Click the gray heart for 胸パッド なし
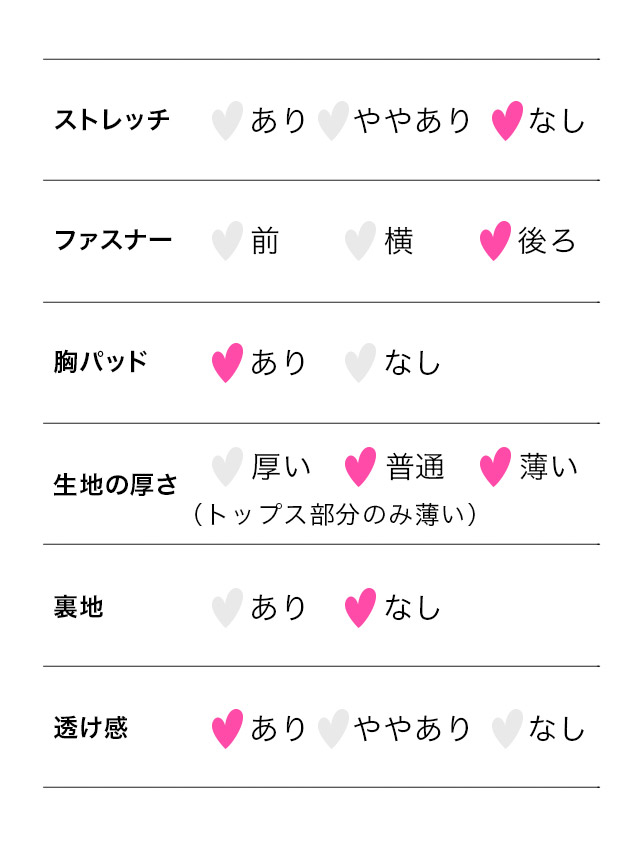Image resolution: width=640 pixels, height=854 pixels. 360,363
